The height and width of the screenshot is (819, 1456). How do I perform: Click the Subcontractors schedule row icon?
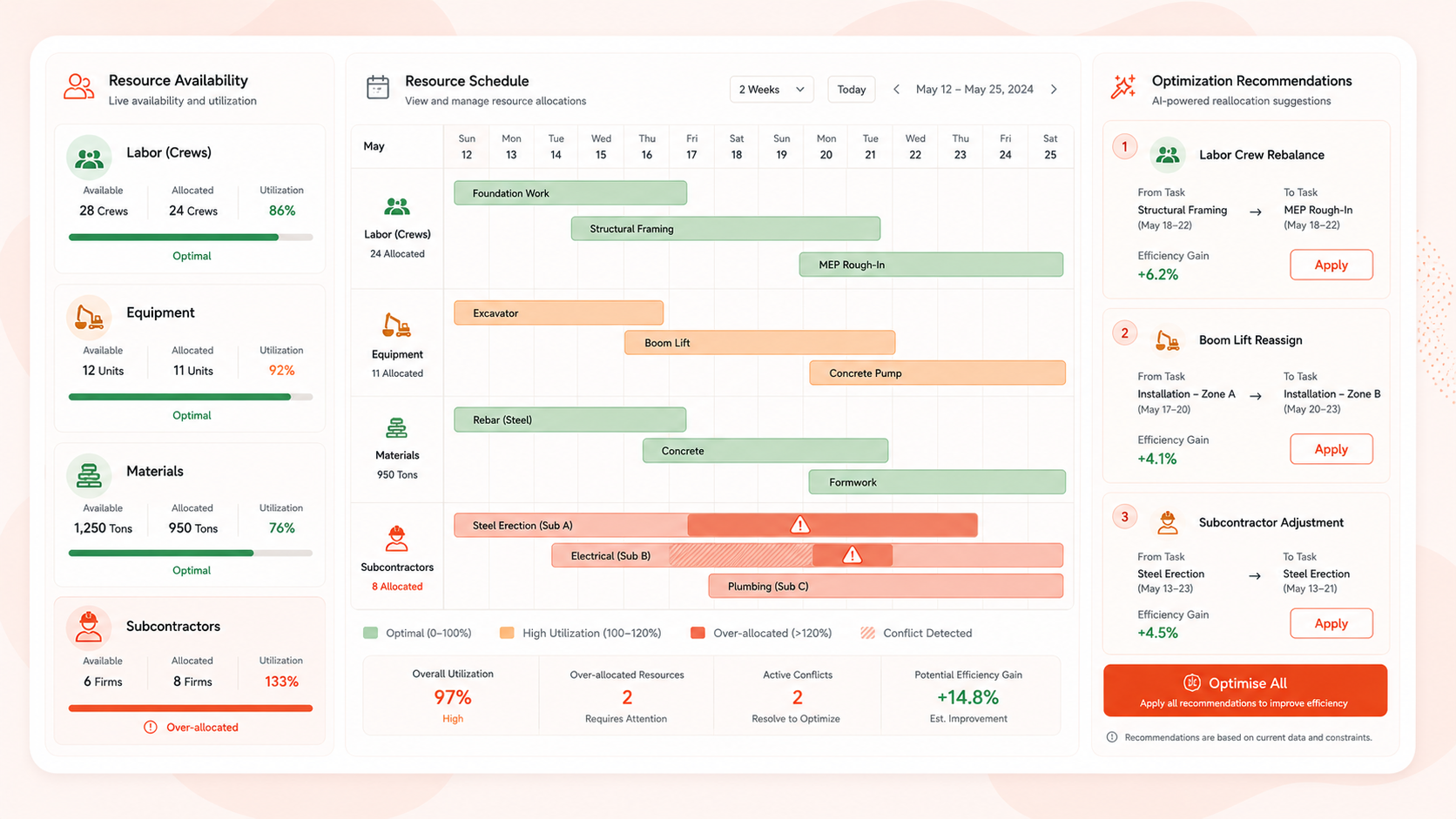point(397,538)
